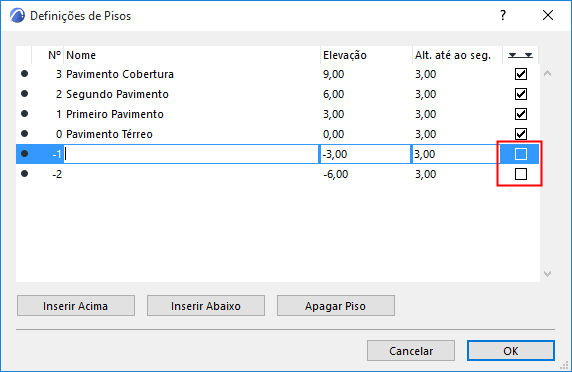
Task: Click the scroll down arrow of story list
Action: [x=547, y=274]
